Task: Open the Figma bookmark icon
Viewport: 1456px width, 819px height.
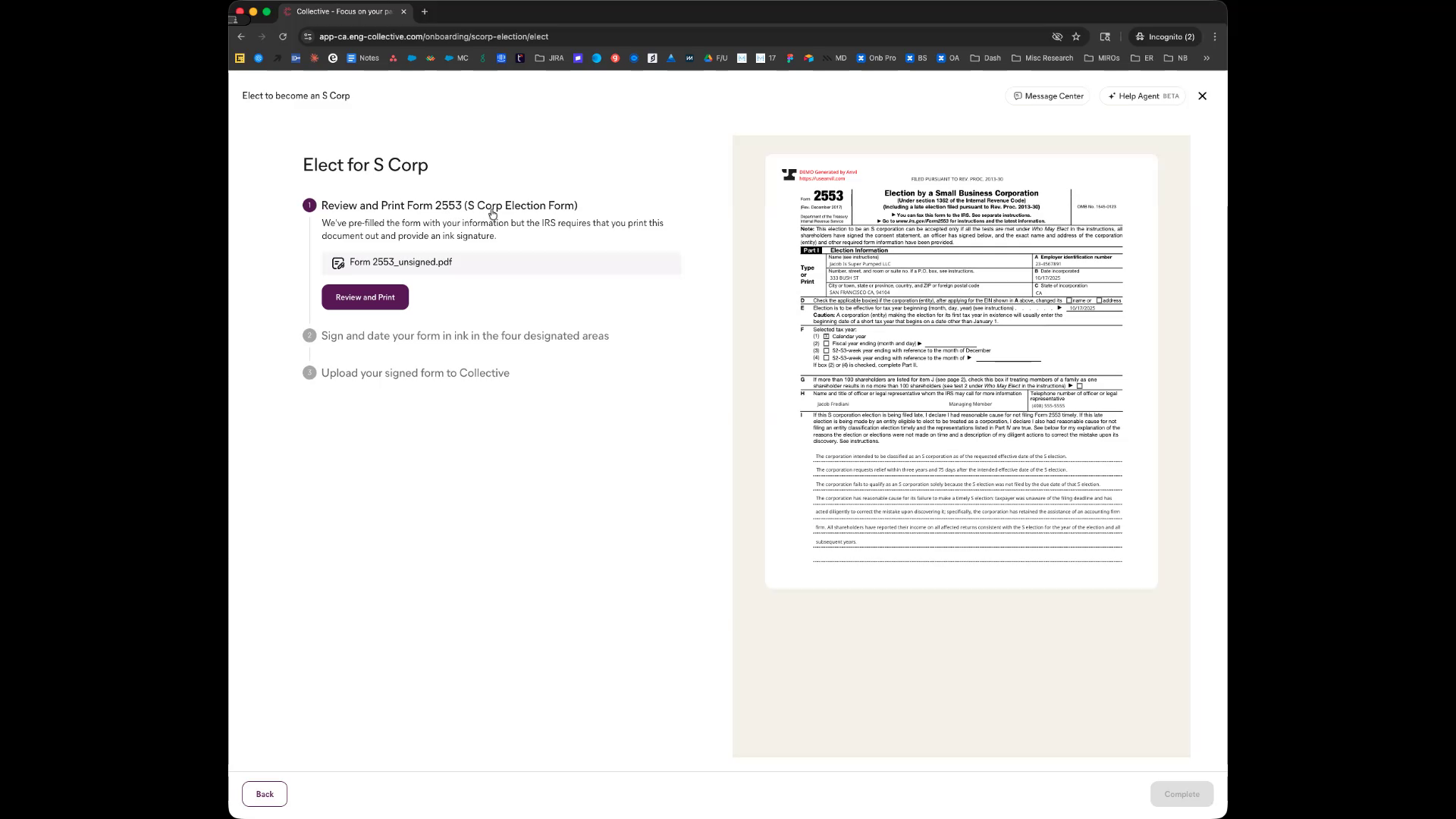Action: tap(789, 58)
